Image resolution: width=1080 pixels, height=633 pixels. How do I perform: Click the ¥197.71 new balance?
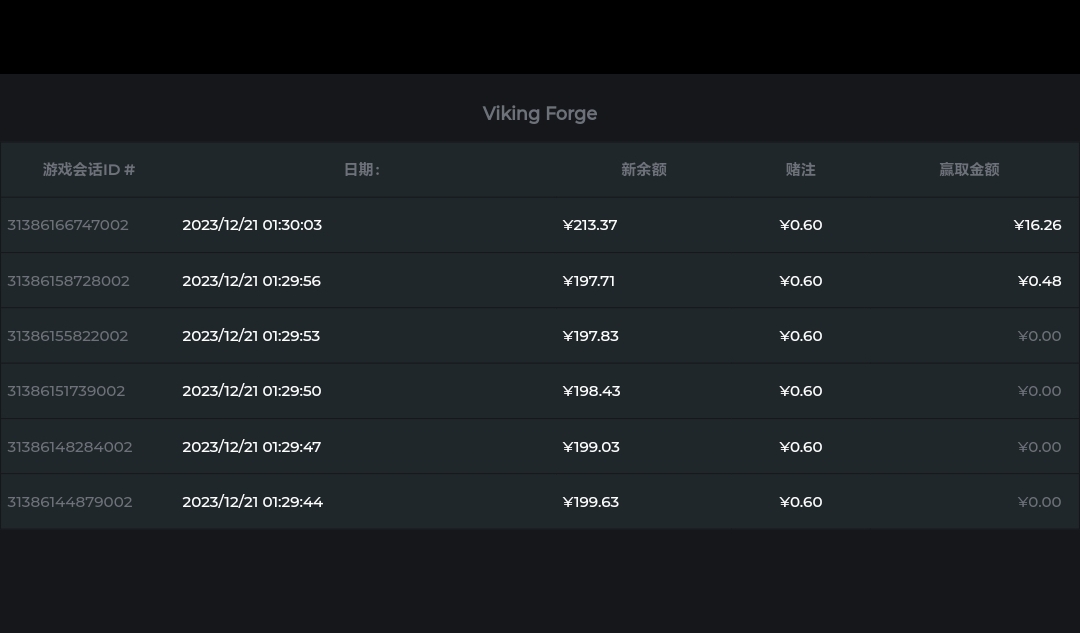589,281
